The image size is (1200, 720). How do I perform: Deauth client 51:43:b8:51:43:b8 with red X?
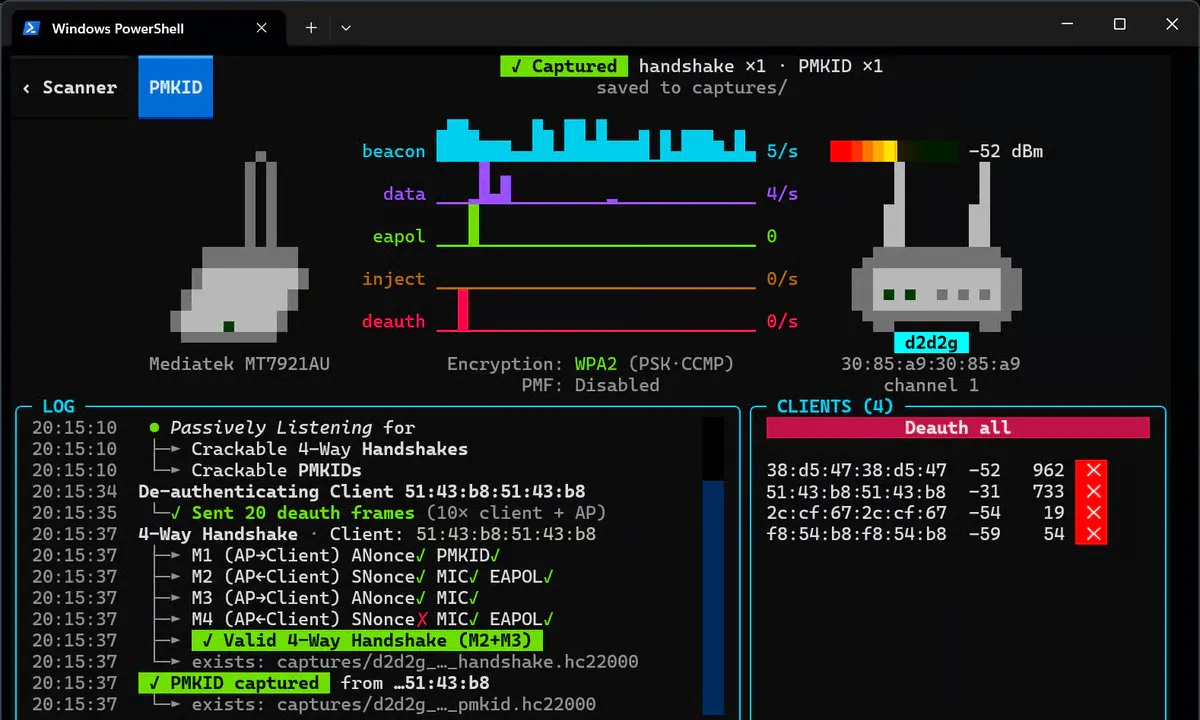click(x=1091, y=491)
